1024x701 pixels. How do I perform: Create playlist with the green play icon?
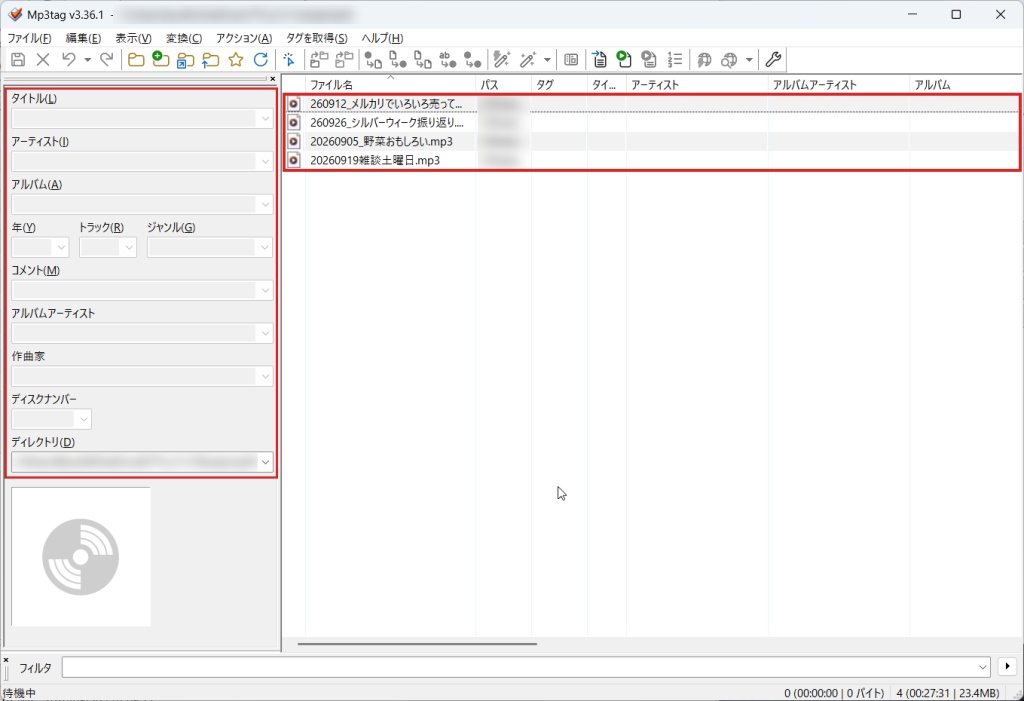click(624, 60)
